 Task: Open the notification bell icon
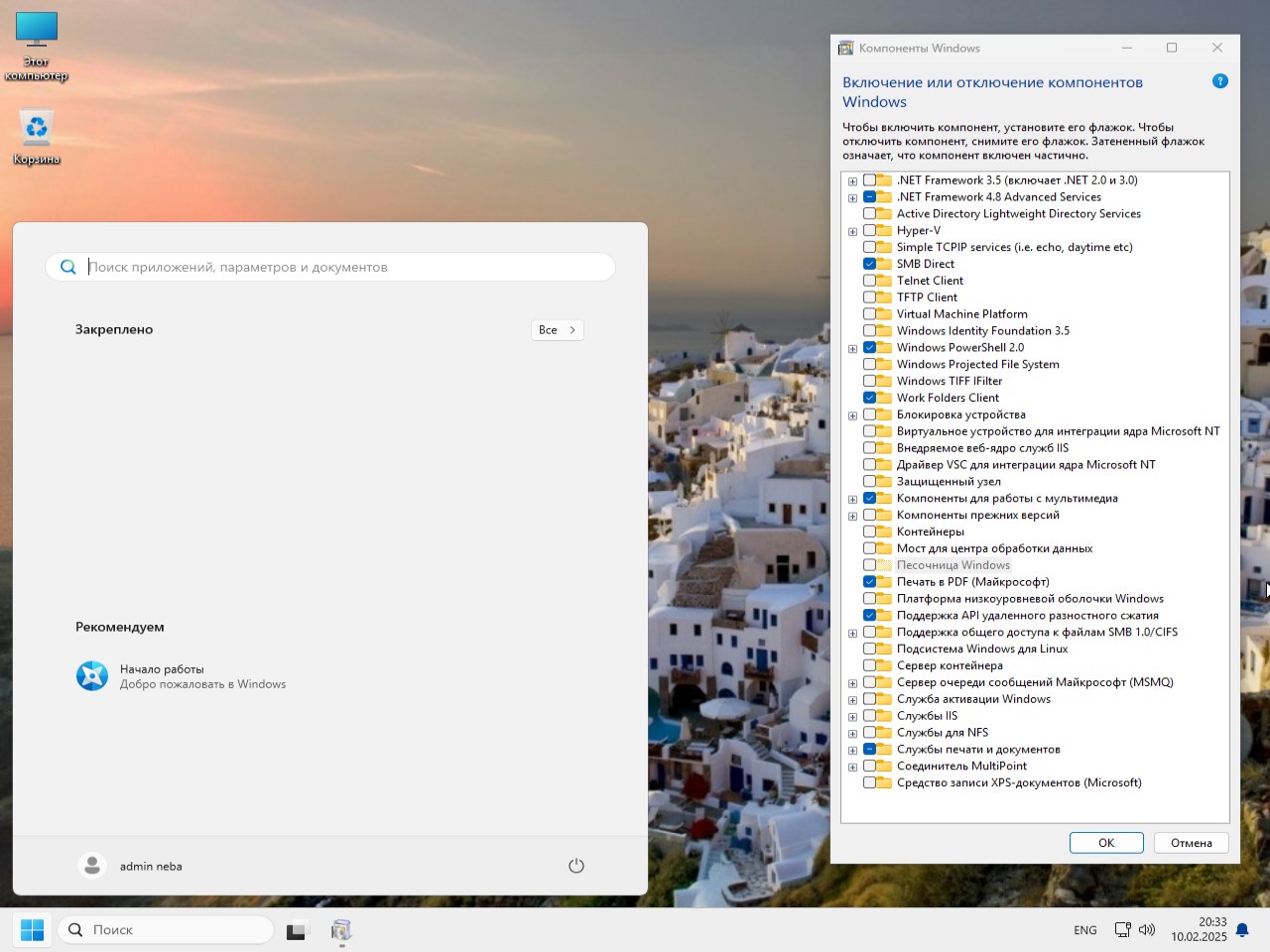click(1242, 930)
